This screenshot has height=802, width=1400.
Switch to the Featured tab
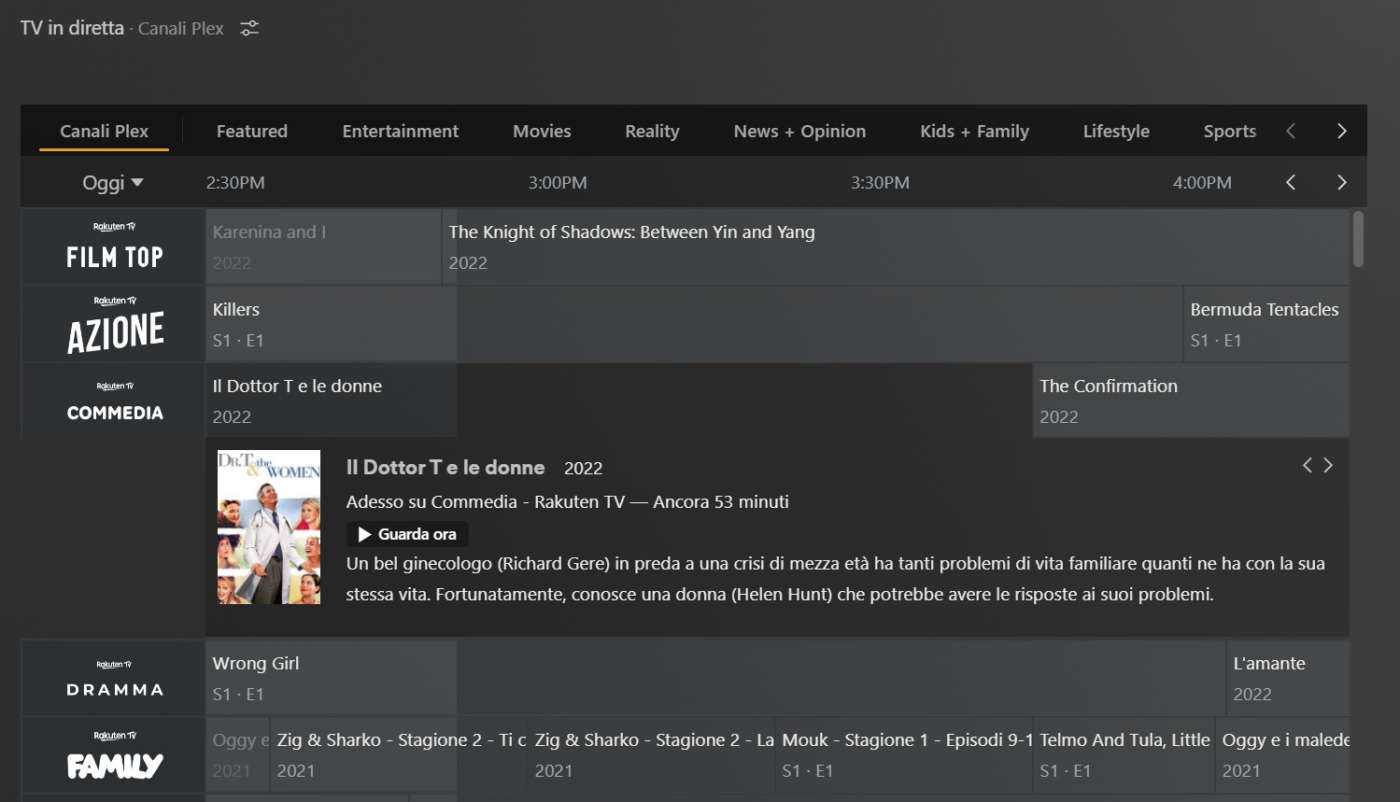coord(252,131)
